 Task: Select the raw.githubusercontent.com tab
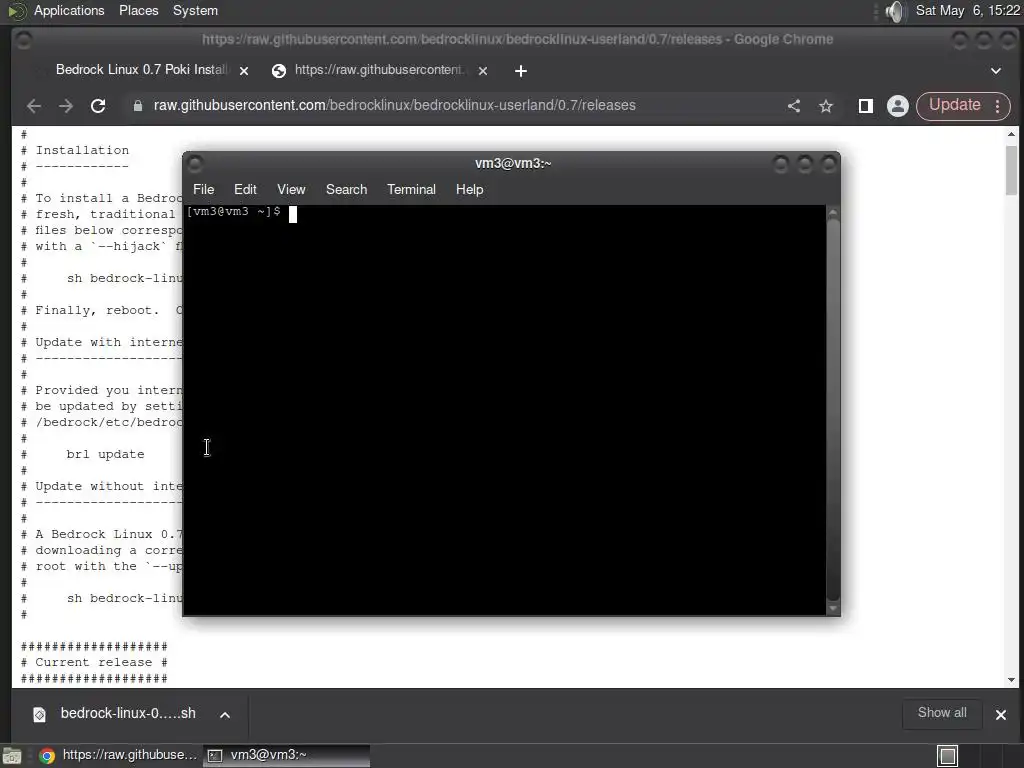click(x=378, y=70)
